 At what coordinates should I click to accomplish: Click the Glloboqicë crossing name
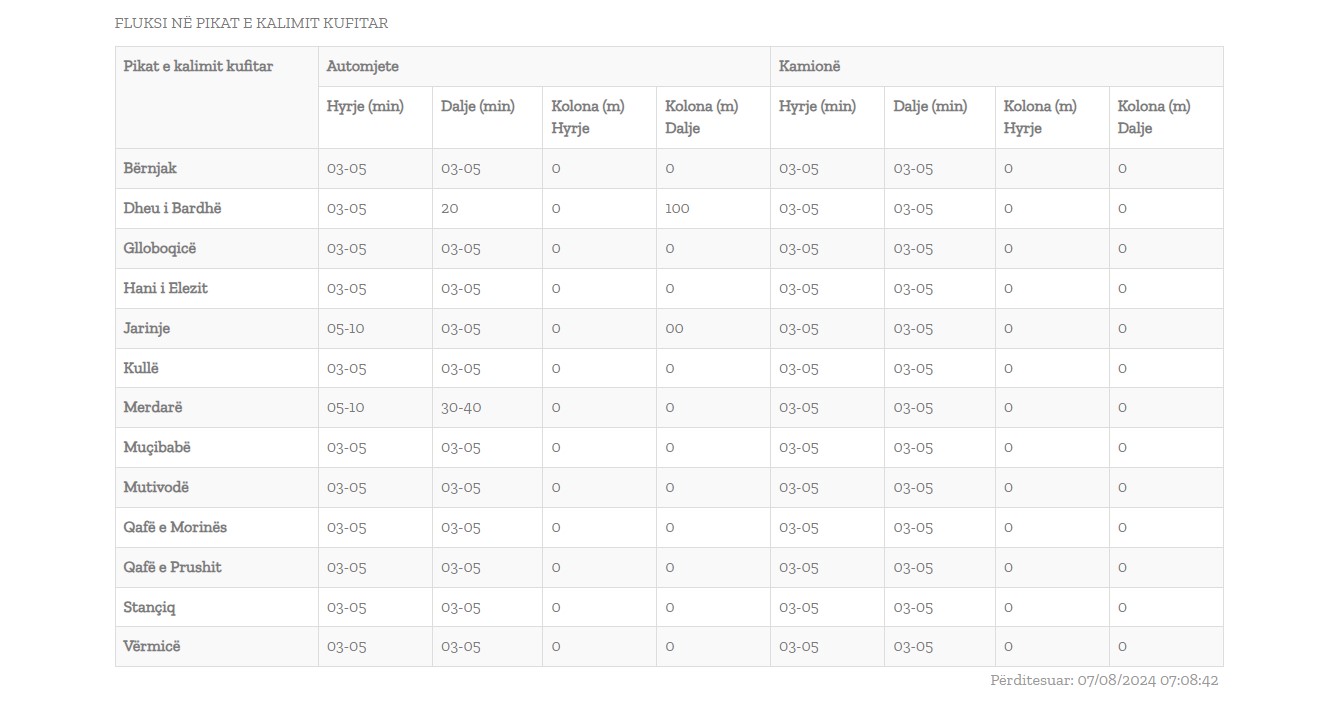[160, 248]
